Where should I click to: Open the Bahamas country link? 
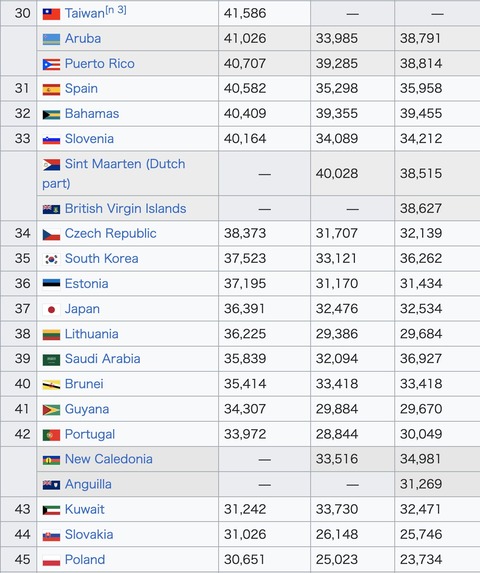pyautogui.click(x=92, y=114)
